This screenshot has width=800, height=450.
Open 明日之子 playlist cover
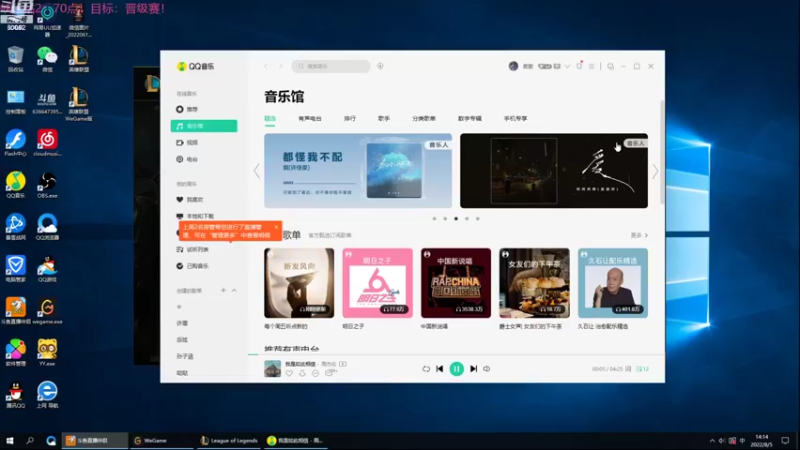378,283
